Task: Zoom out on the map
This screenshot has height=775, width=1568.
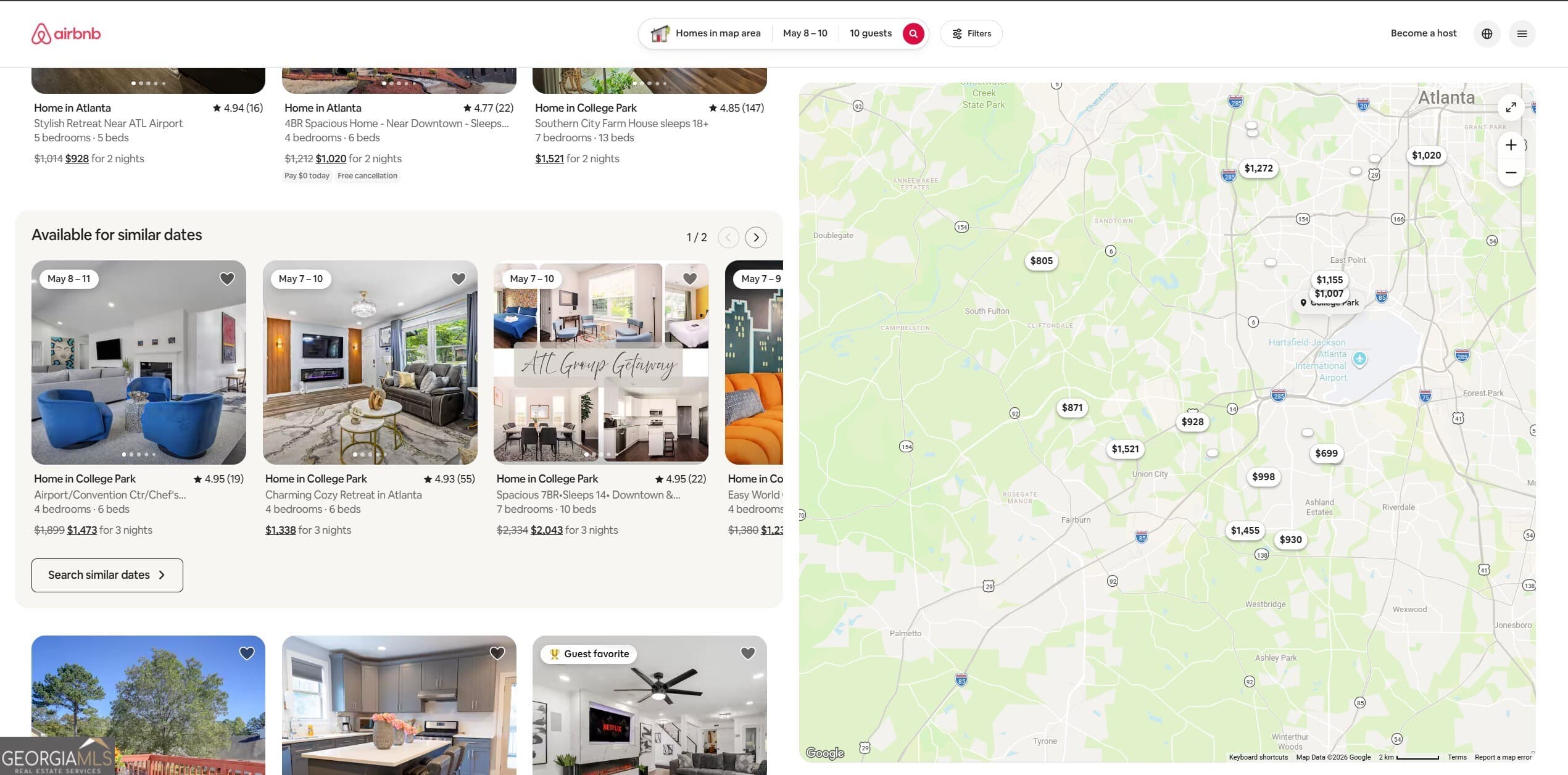Action: tap(1511, 173)
